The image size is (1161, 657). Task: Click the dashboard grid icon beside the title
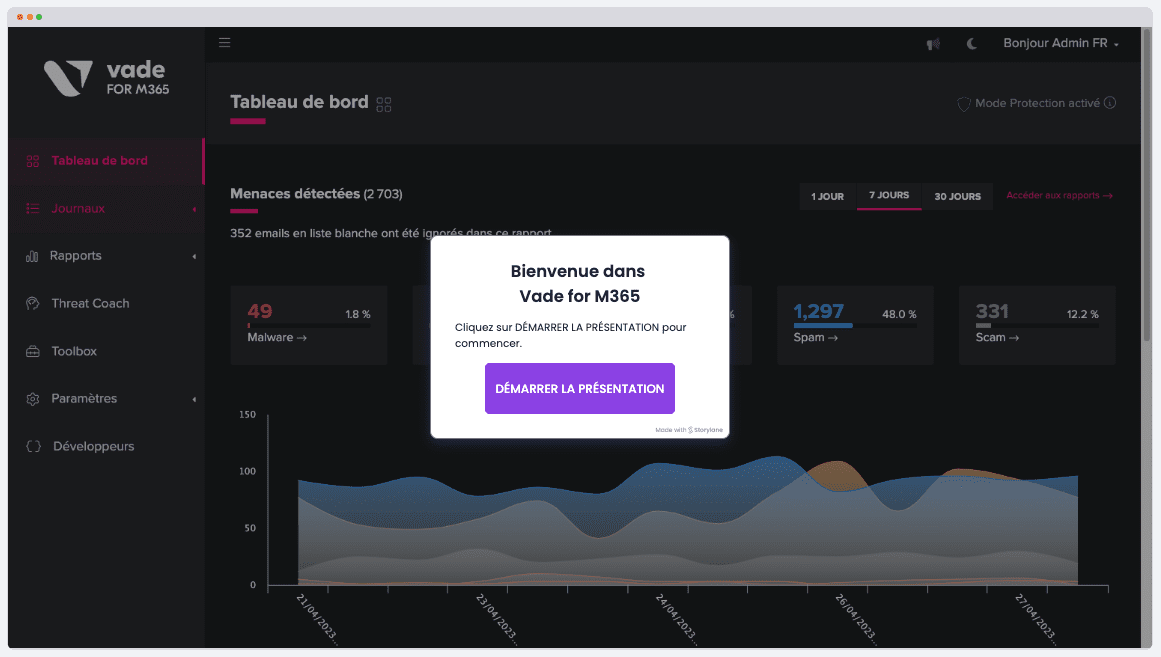pyautogui.click(x=384, y=104)
